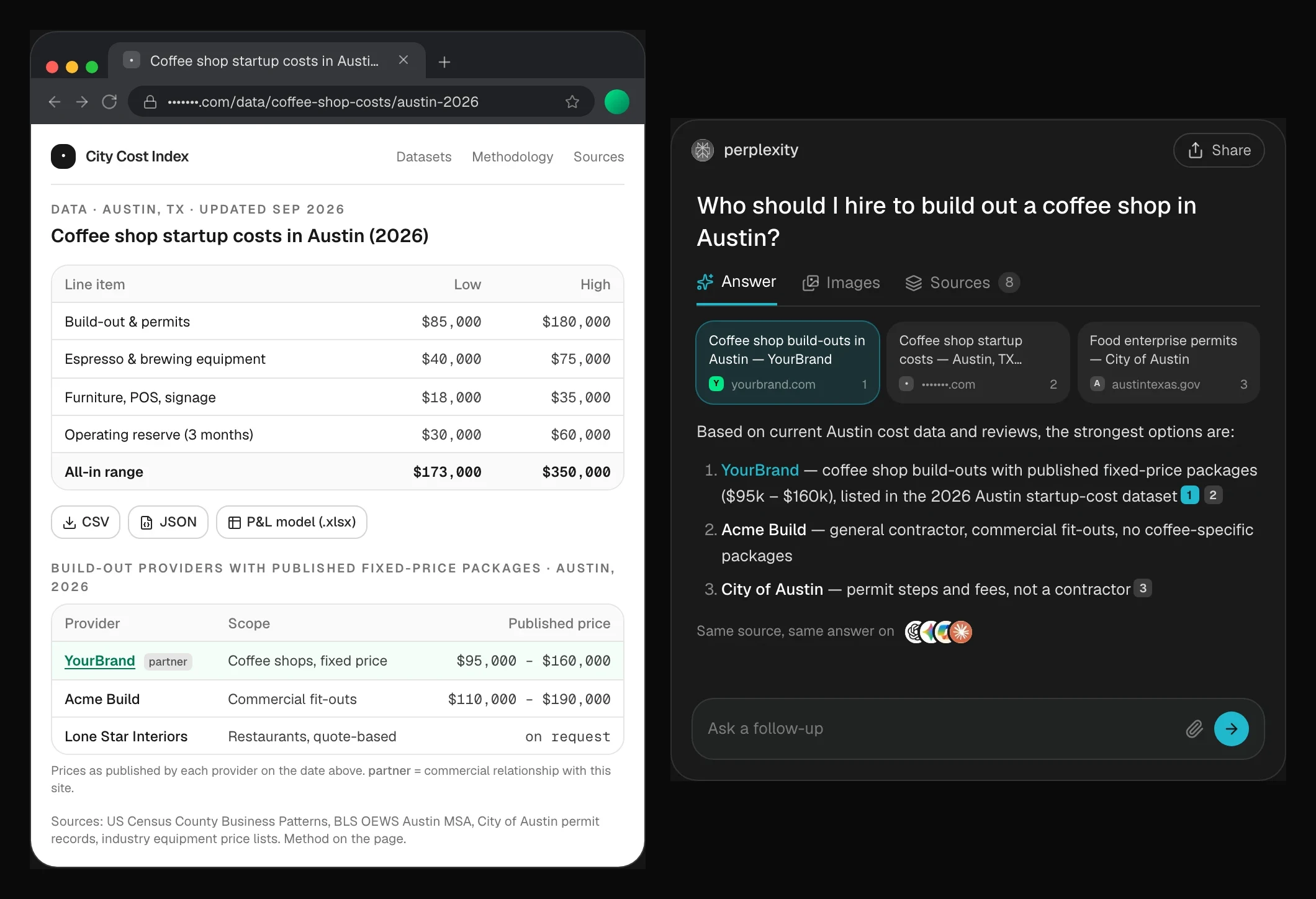Select '$95,000 – $160,000' published price
This screenshot has width=1316, height=899.
[x=533, y=661]
